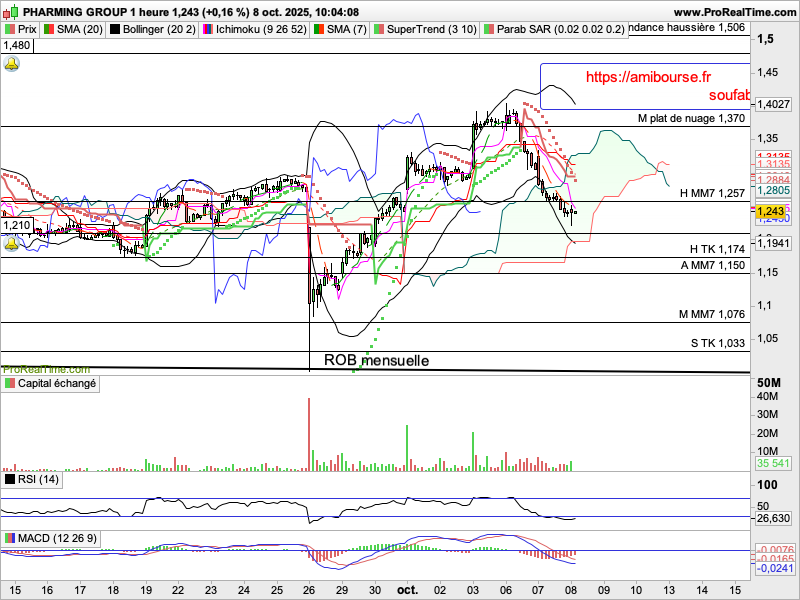The image size is (800, 600).
Task: Click the 'oct.' month label on time axis
Action: coord(408,590)
